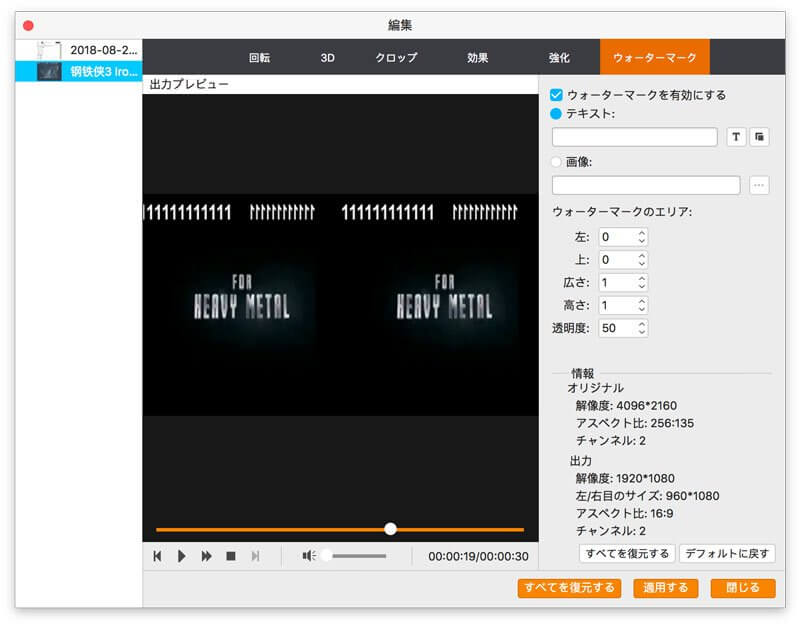The width and height of the screenshot is (800, 626).
Task: Stop the video playback
Action: [x=231, y=556]
